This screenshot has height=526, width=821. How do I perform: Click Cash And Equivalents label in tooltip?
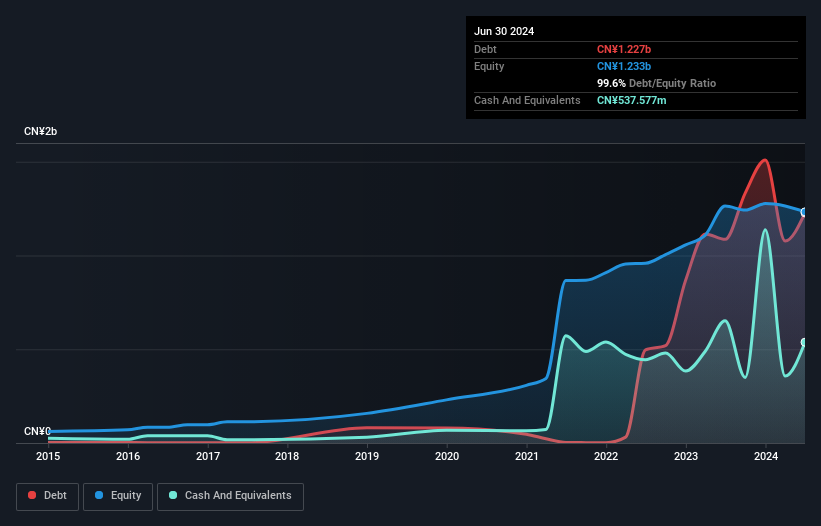coord(527,100)
